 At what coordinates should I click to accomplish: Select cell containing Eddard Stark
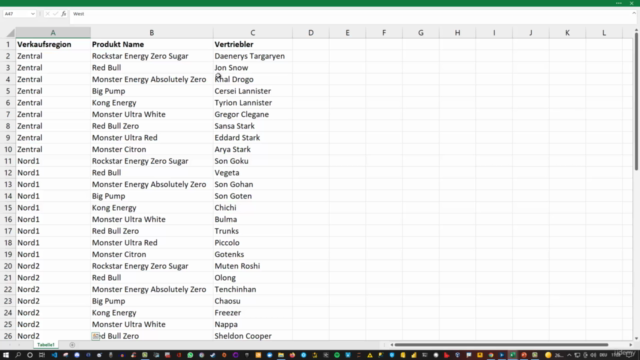[253, 138]
